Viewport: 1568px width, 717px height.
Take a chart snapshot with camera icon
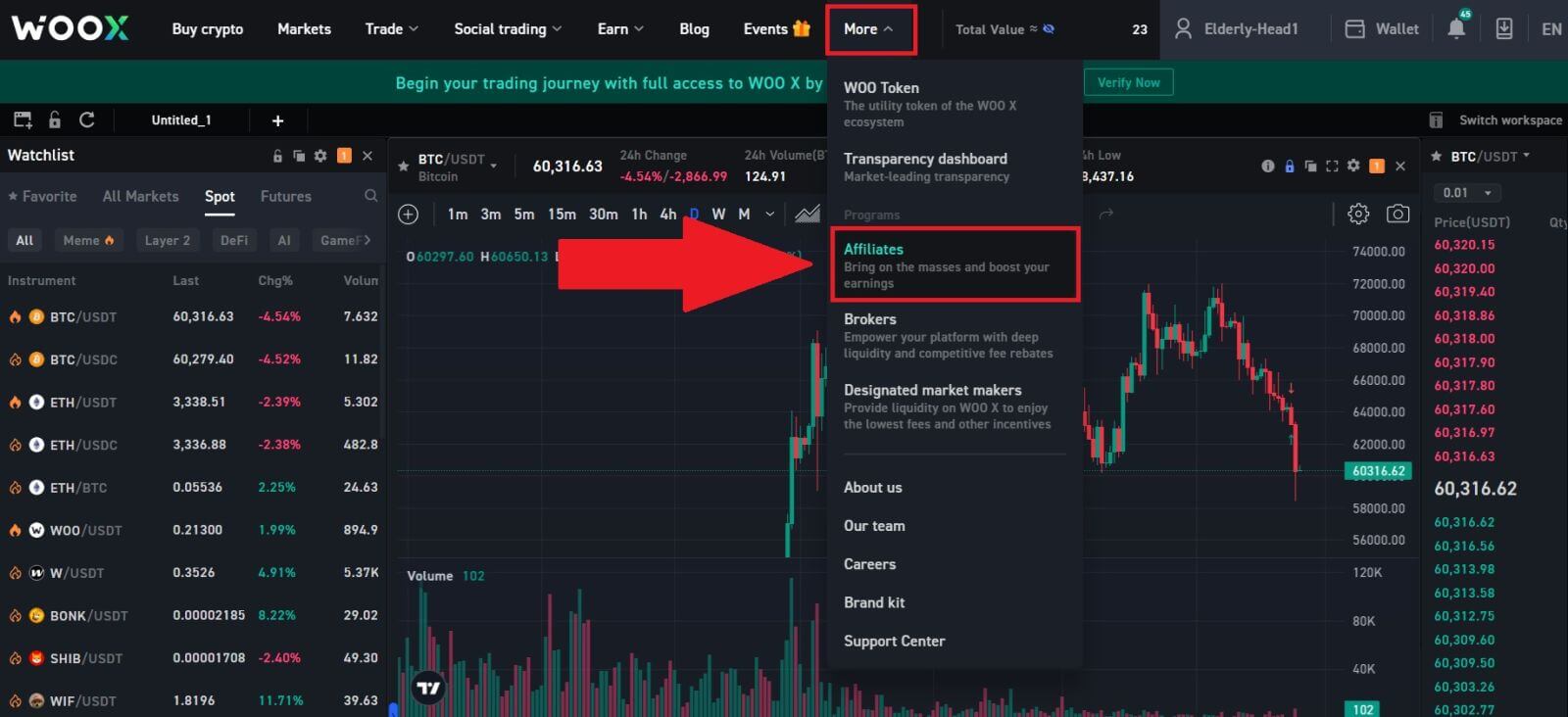pyautogui.click(x=1397, y=214)
